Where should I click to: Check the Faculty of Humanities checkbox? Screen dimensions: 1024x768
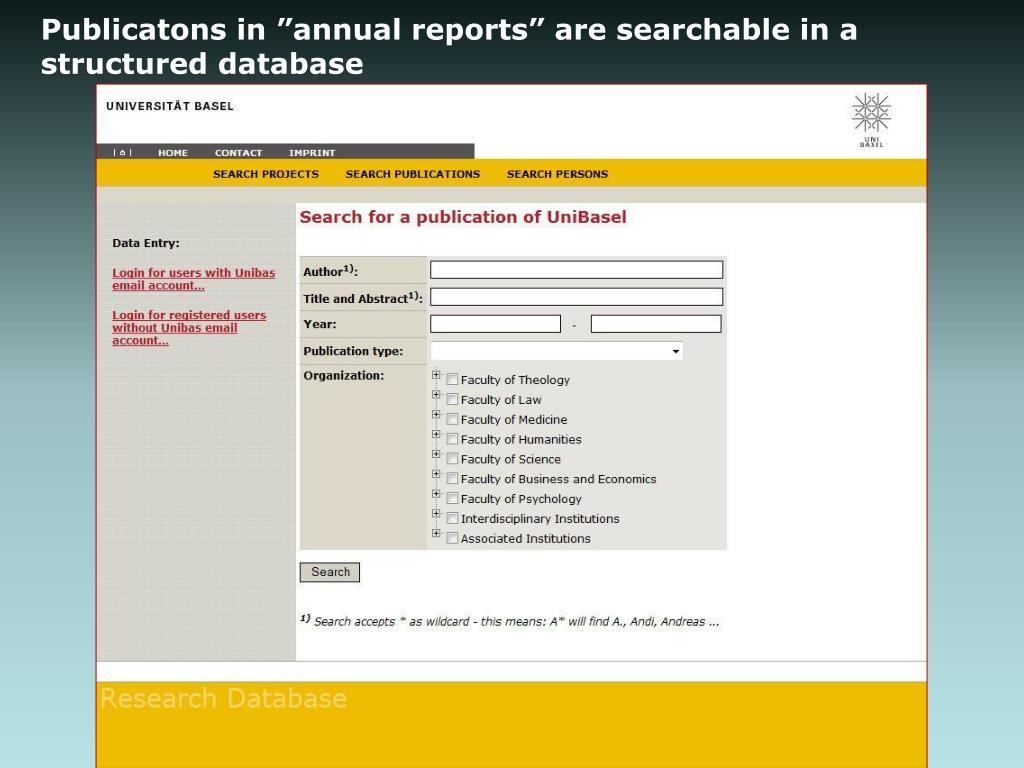pos(452,439)
